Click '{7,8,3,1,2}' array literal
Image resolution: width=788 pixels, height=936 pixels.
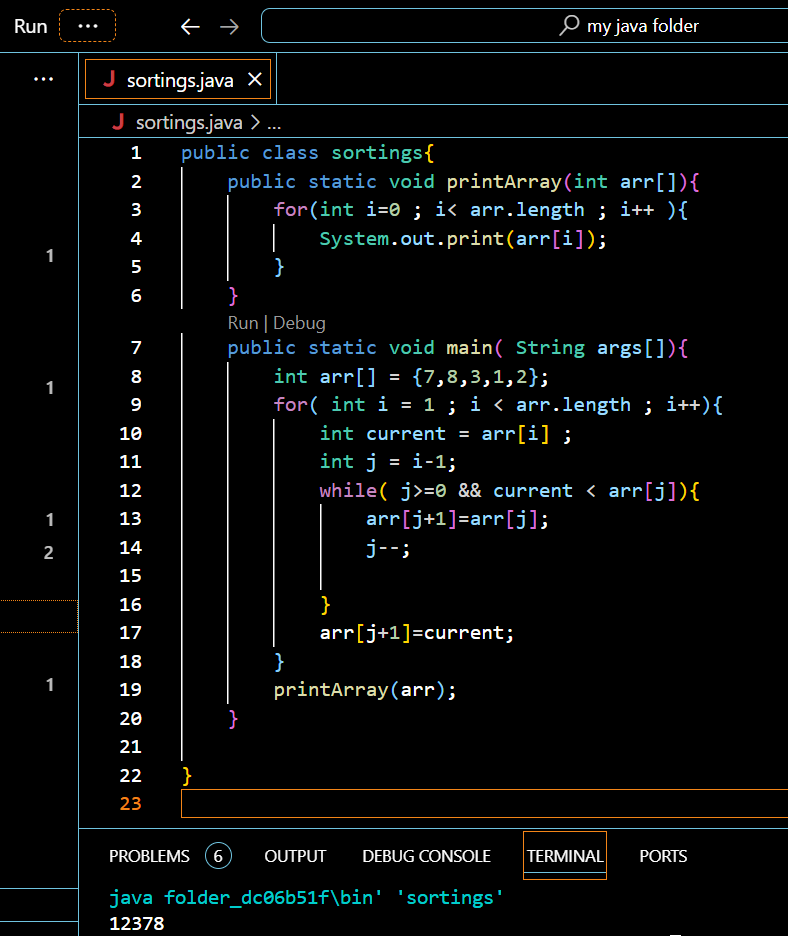(474, 377)
